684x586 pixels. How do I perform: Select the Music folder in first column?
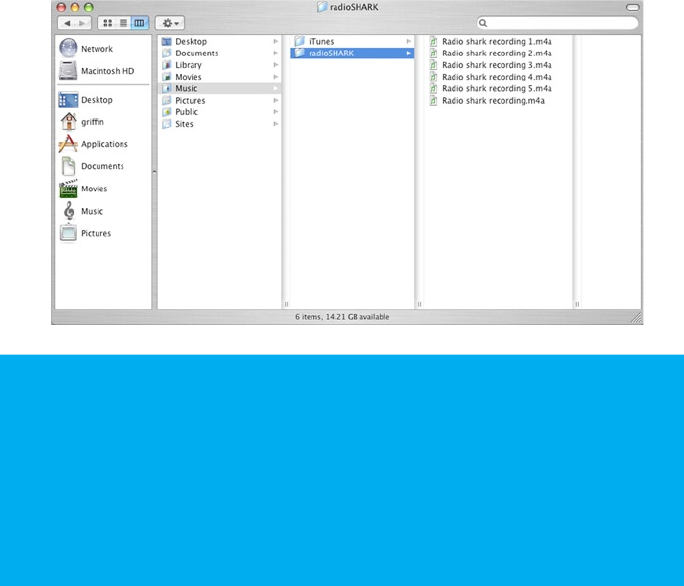click(x=219, y=89)
